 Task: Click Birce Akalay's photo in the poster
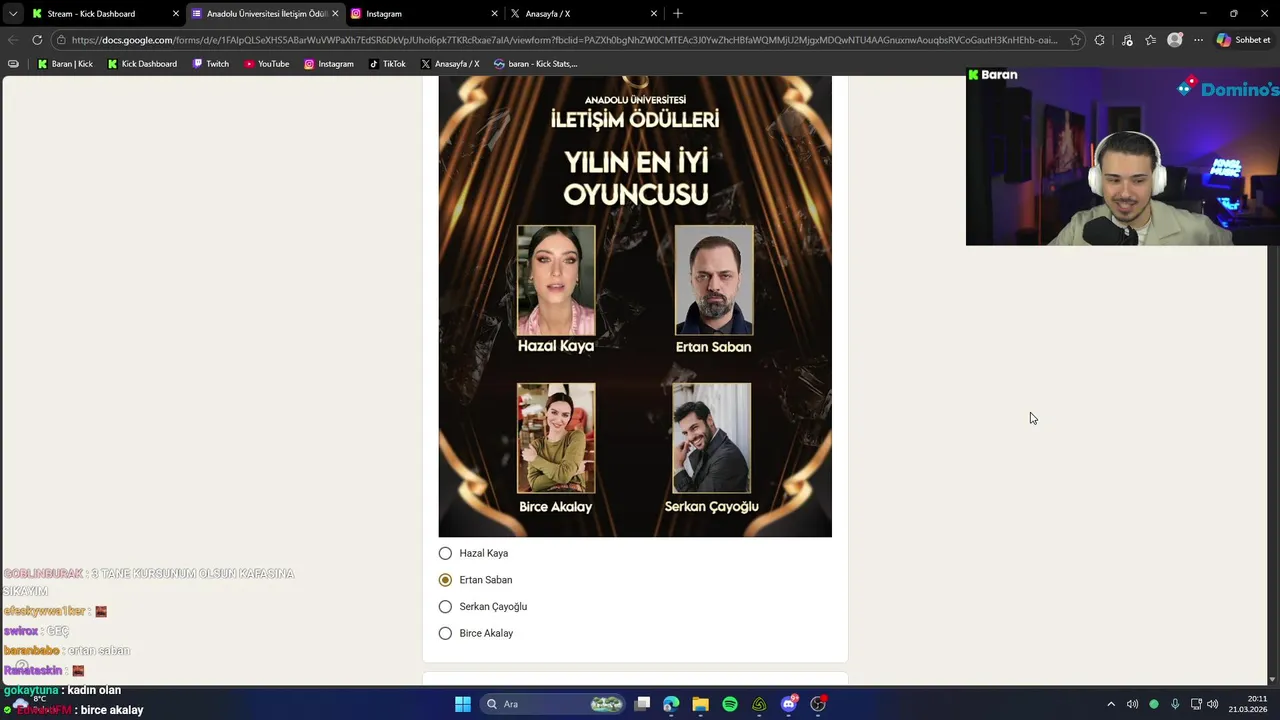(x=556, y=439)
